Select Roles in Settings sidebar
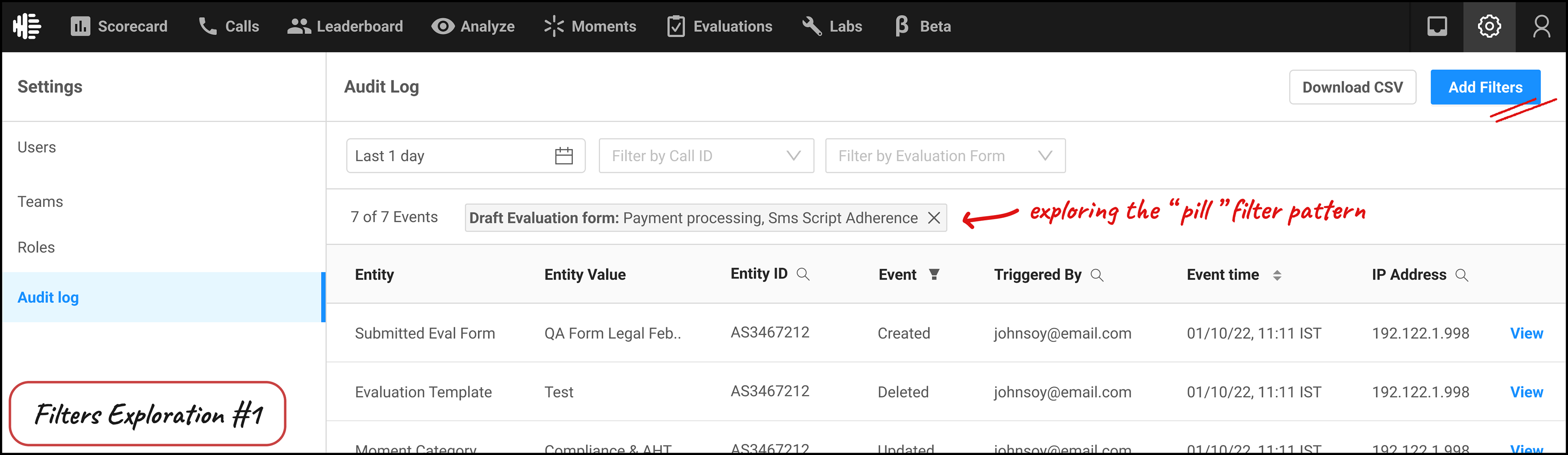This screenshot has width=1568, height=455. 36,248
